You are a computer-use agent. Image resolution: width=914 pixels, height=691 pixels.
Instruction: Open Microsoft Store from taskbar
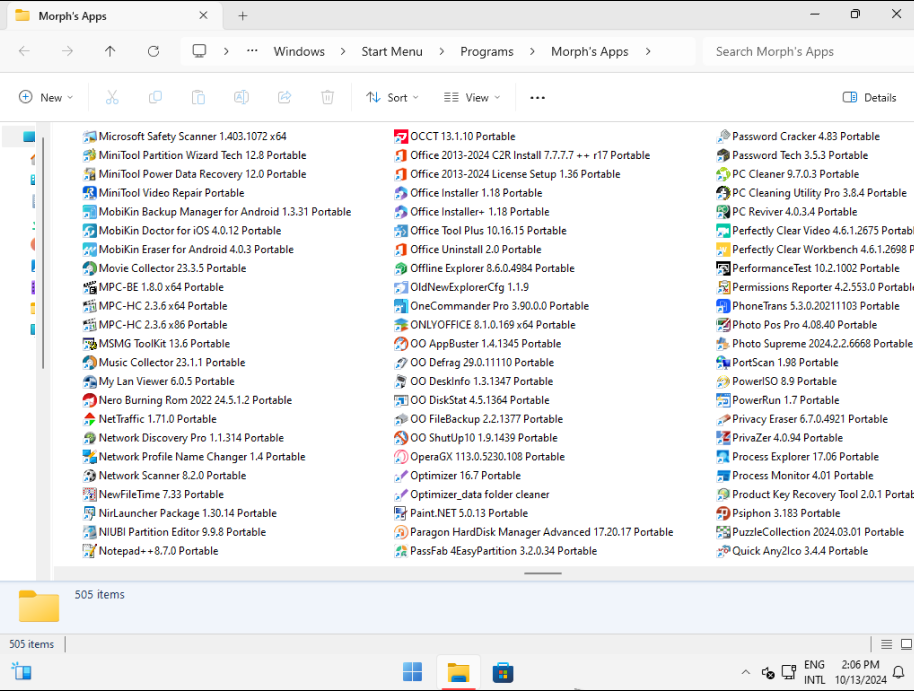click(x=503, y=672)
